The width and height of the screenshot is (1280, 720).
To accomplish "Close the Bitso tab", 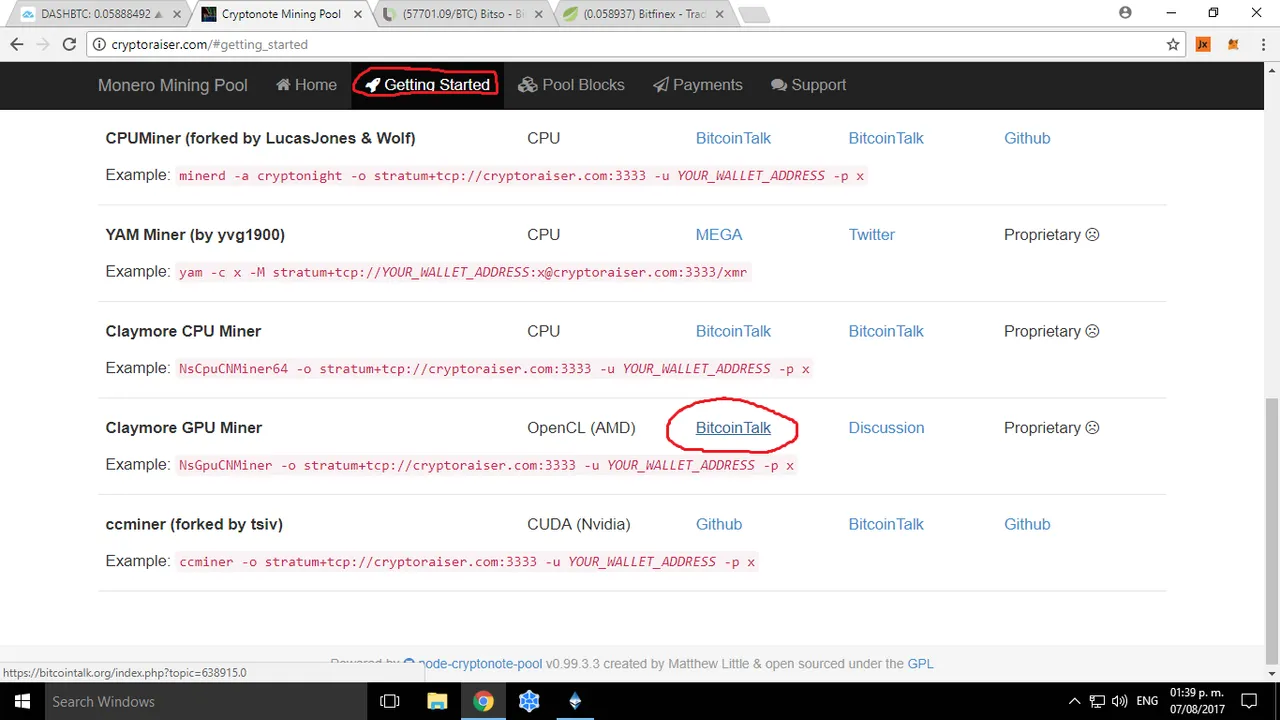I will click(540, 14).
